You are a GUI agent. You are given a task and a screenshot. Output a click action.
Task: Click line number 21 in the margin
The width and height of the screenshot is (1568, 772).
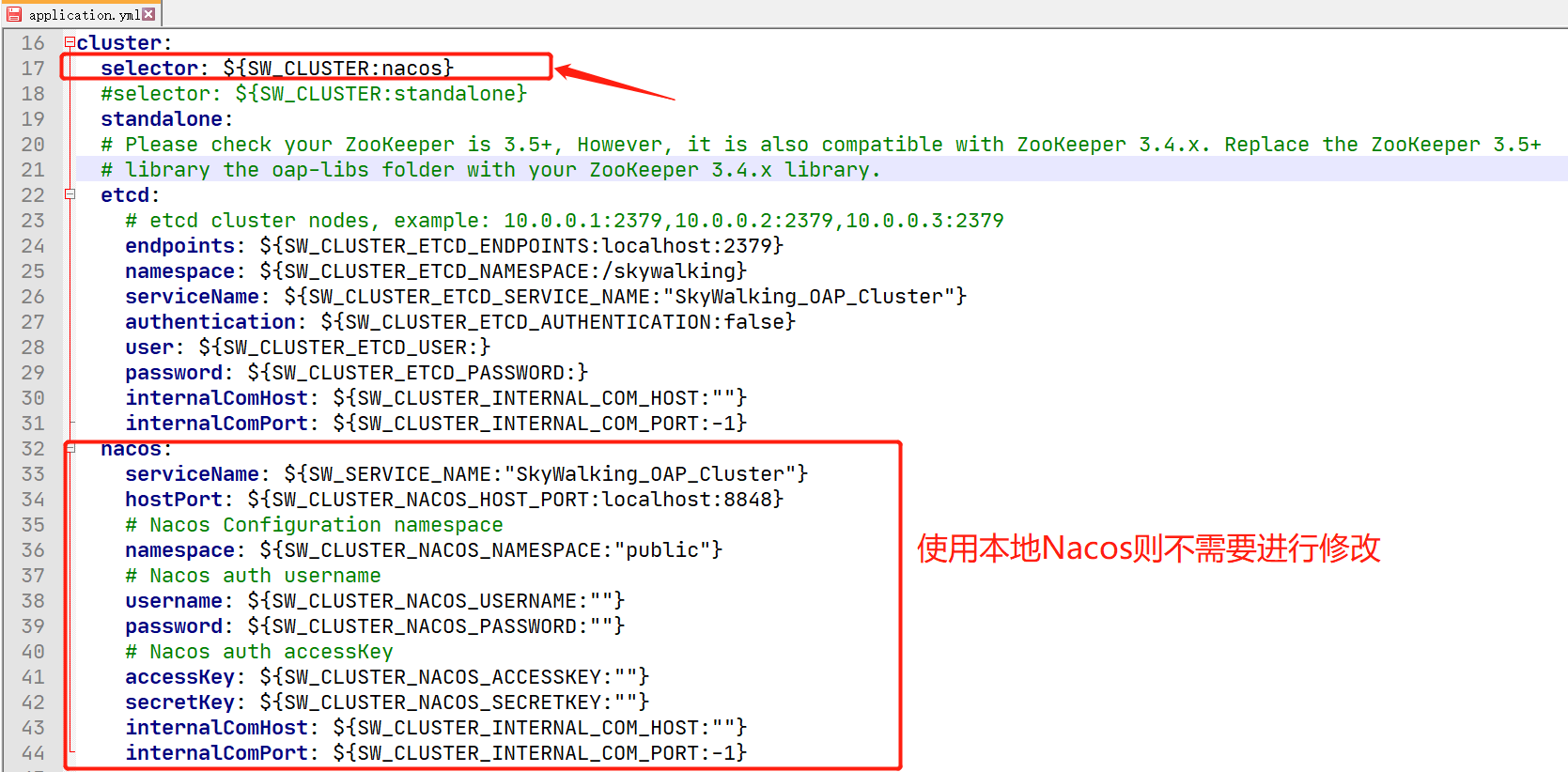[x=33, y=170]
